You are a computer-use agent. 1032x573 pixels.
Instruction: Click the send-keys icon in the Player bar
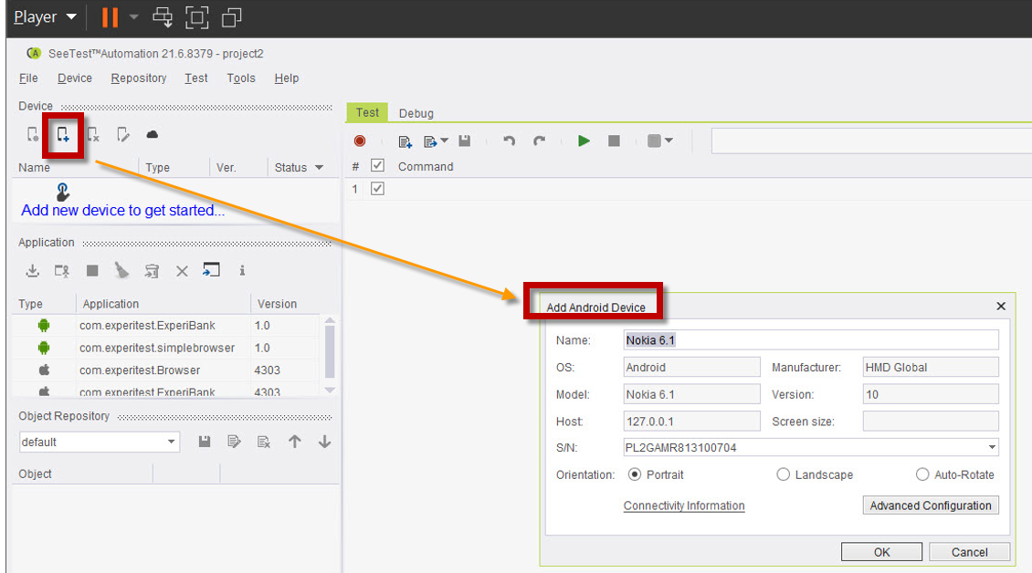pos(163,17)
